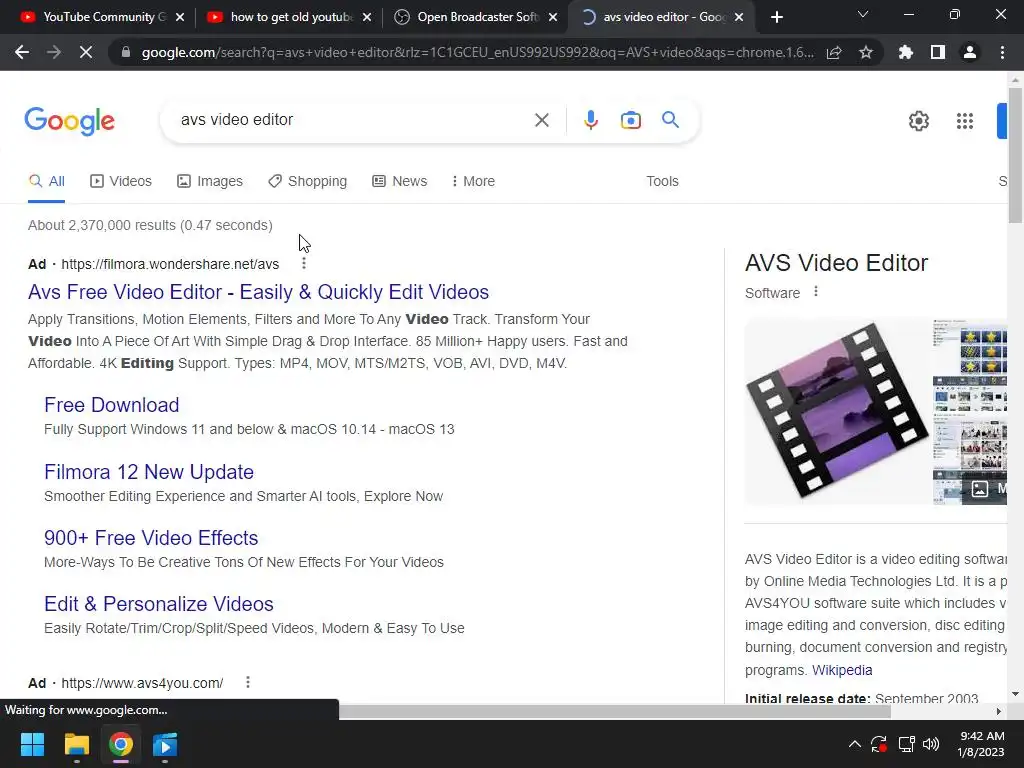The image size is (1024, 768).
Task: Open the volume control in system tray
Action: [x=931, y=744]
